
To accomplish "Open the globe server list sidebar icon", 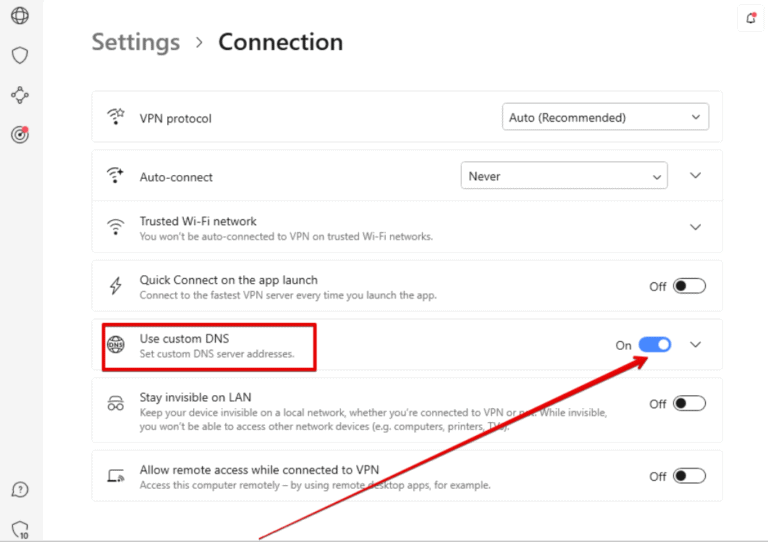I will point(20,15).
